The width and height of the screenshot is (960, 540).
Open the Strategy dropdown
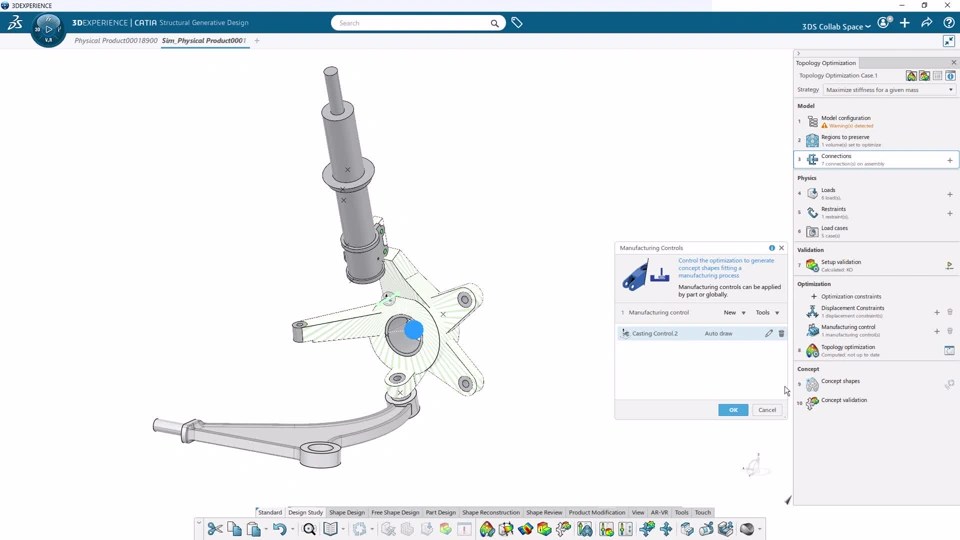[x=889, y=90]
